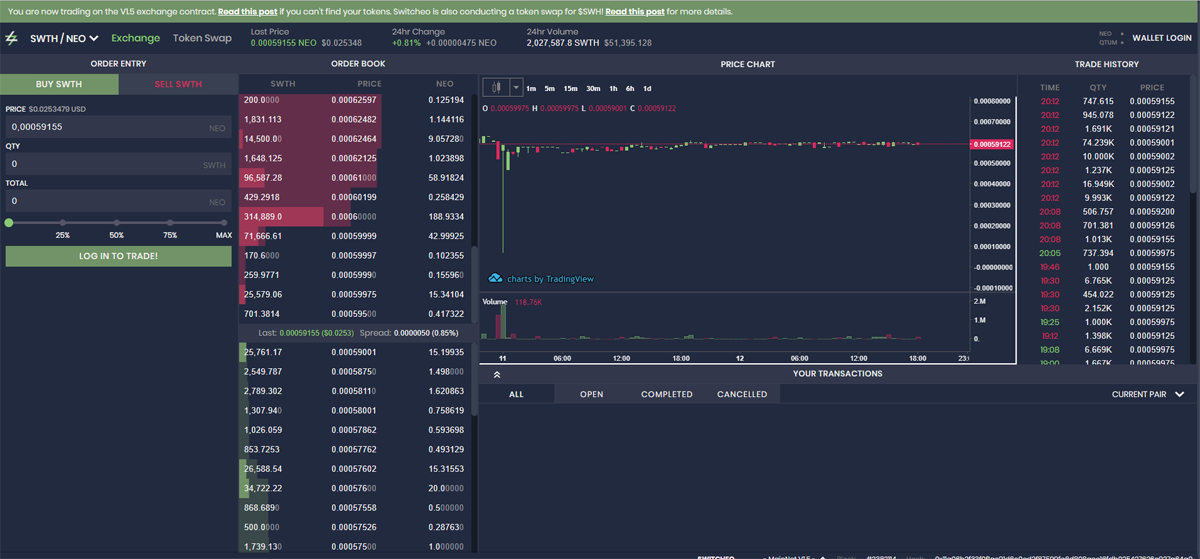The height and width of the screenshot is (559, 1200).
Task: Open the 'charts by TradingView' link
Action: (550, 279)
